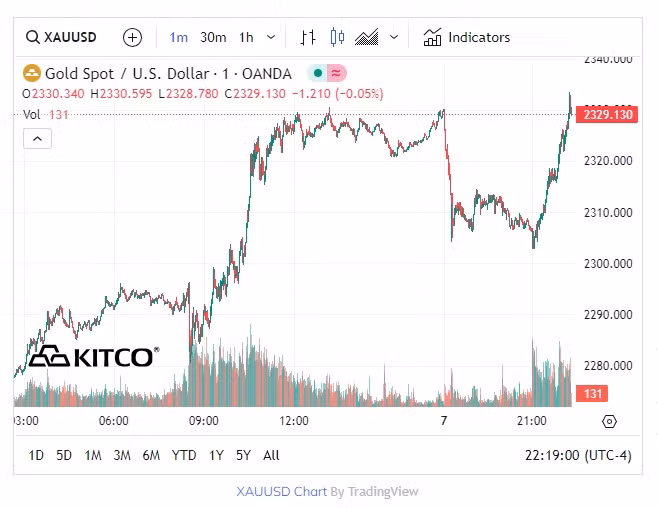Image resolution: width=658 pixels, height=508 pixels.
Task: Open the Indicators menu
Action: point(467,38)
